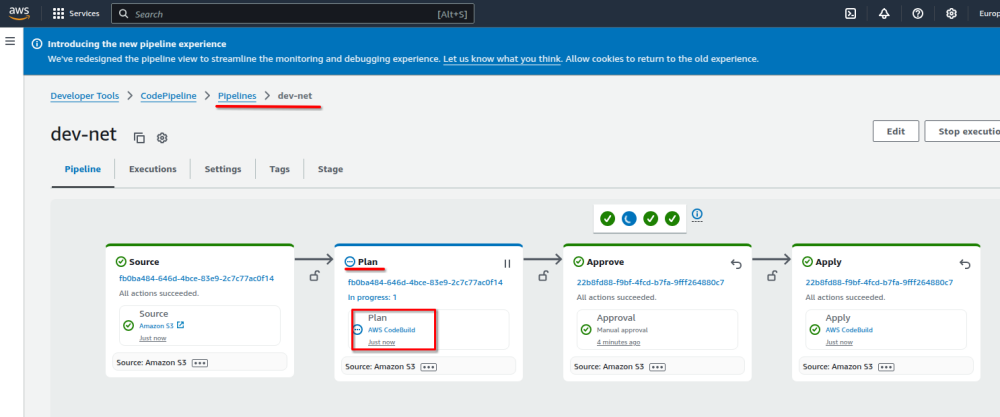Select the Pipeline tab
This screenshot has width=1000, height=417.
[x=83, y=169]
